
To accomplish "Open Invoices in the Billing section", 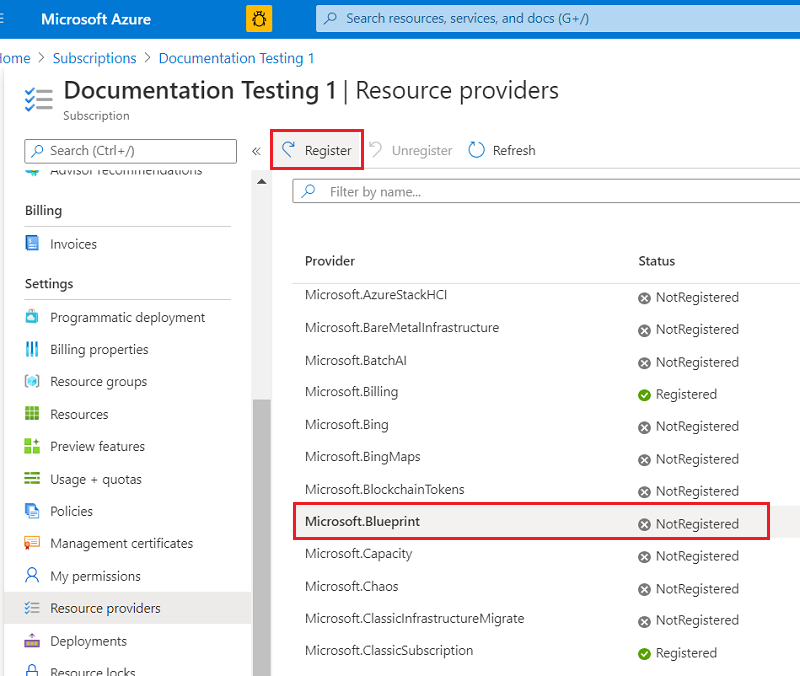I will click(73, 244).
